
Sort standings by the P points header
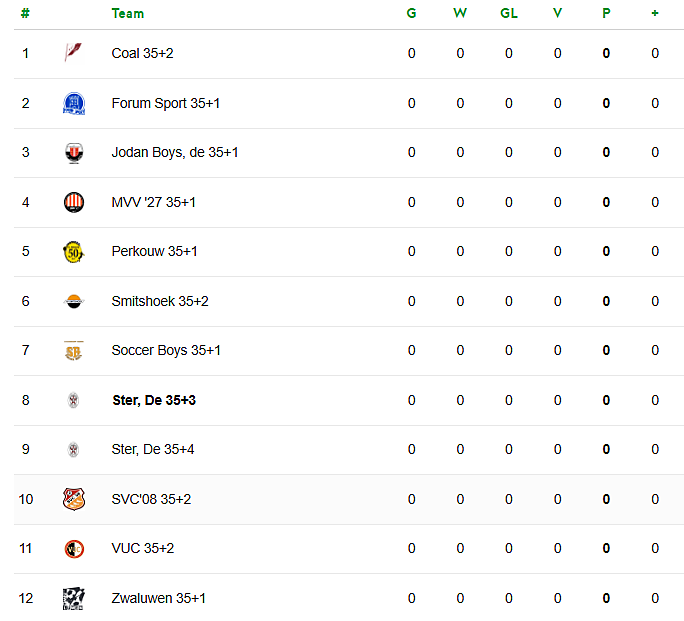[606, 13]
